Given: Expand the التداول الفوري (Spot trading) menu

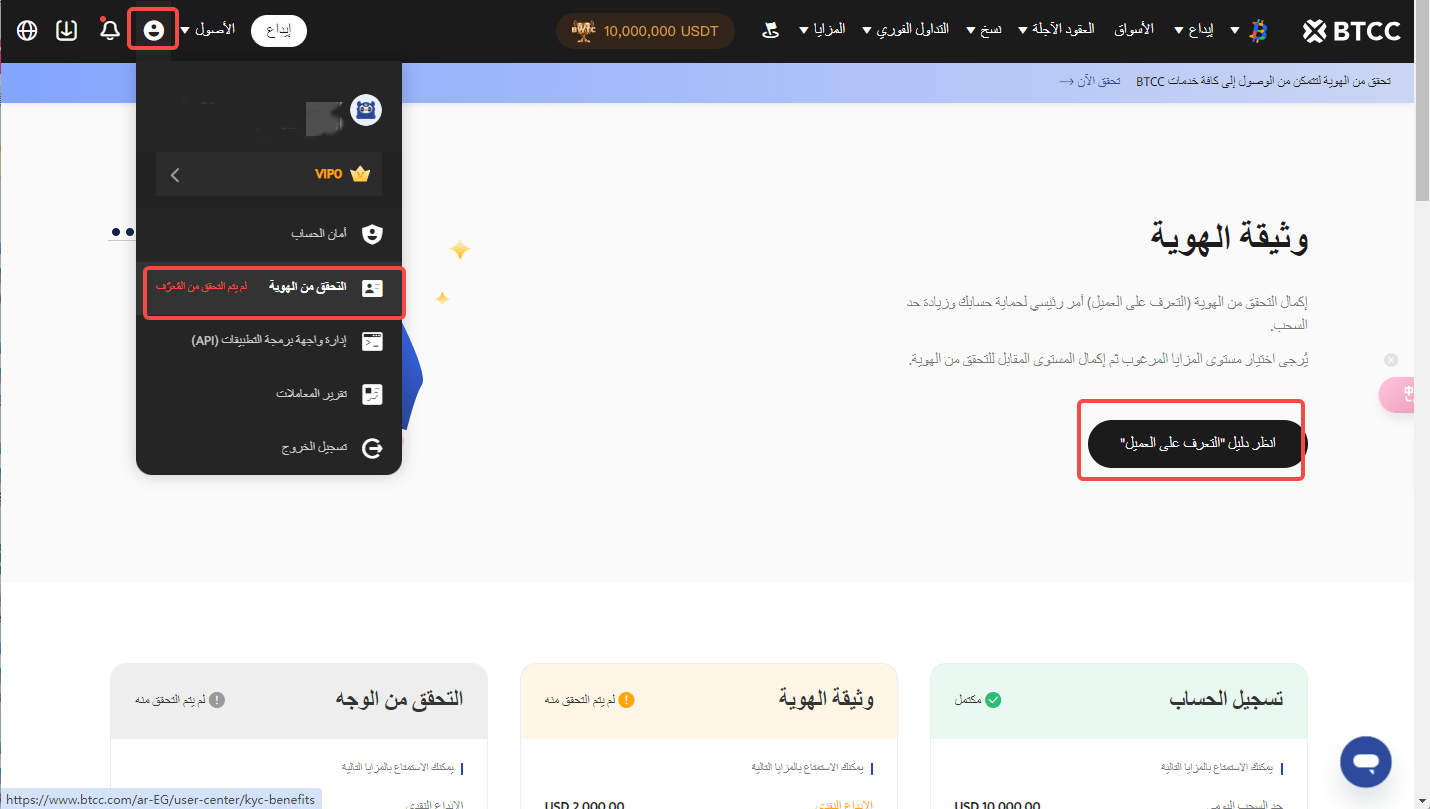Looking at the screenshot, I should click(911, 30).
